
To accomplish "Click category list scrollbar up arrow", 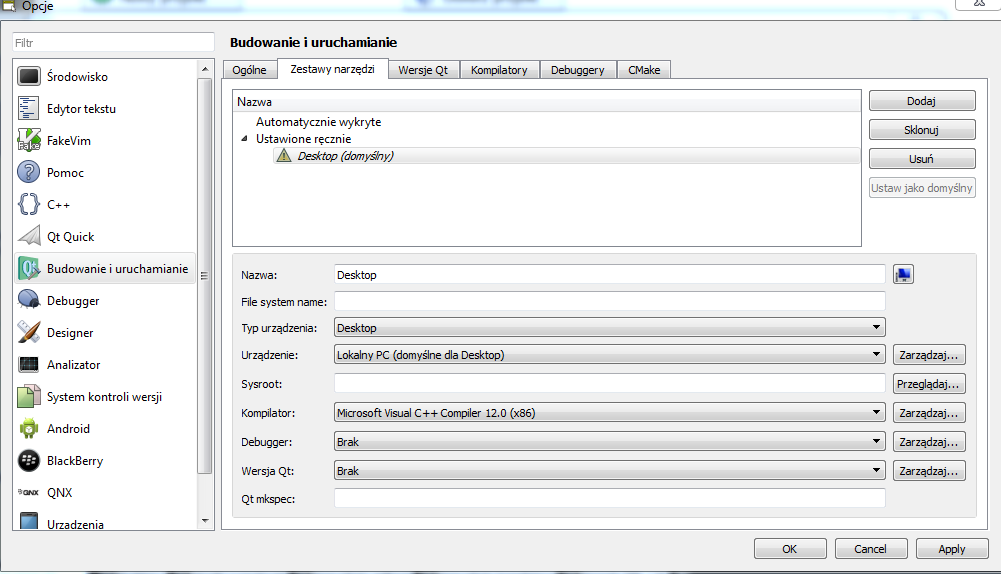I will pyautogui.click(x=205, y=69).
